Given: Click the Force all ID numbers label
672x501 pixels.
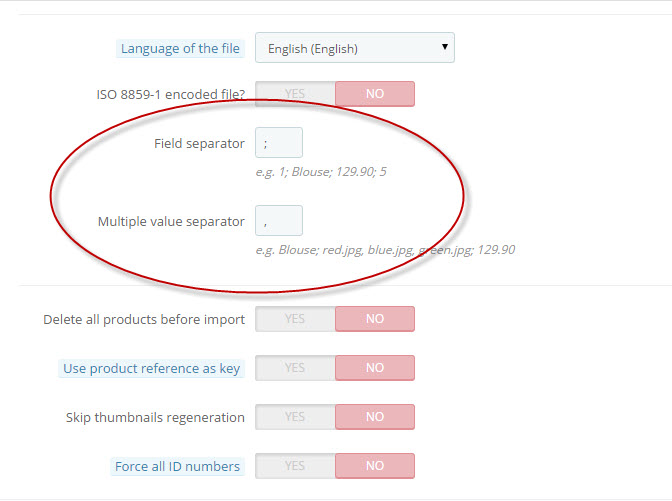Looking at the screenshot, I should click(177, 466).
